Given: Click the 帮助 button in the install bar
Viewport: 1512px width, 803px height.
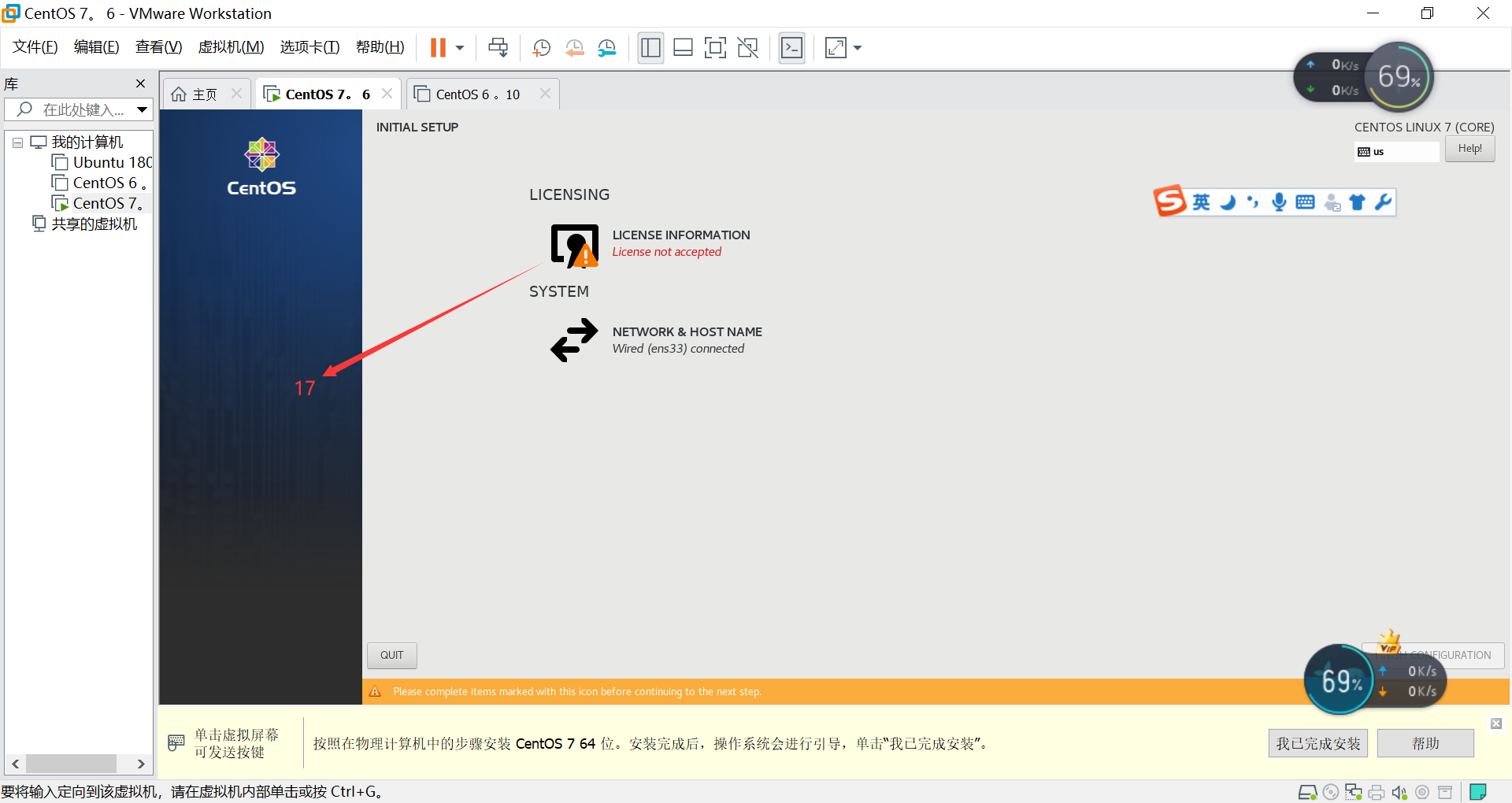Looking at the screenshot, I should (x=1425, y=743).
